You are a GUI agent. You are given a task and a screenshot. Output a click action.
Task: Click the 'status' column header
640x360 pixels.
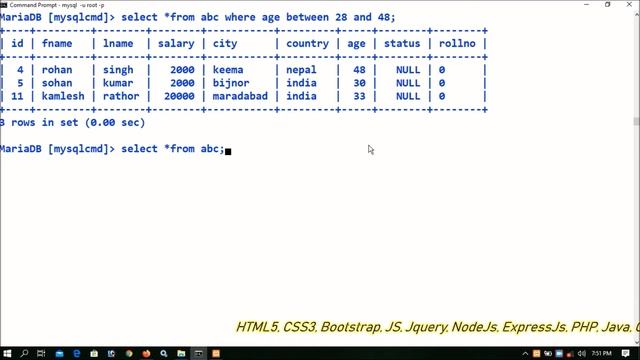[x=402, y=43]
